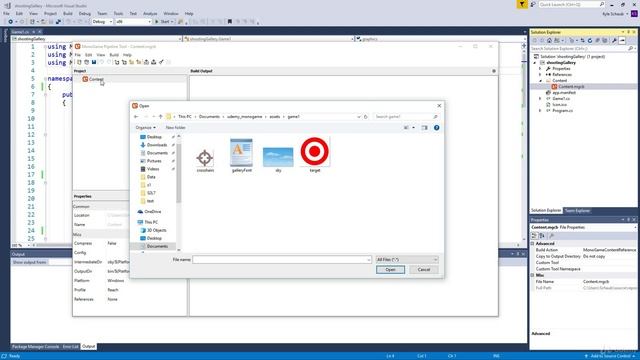Open Visual Studio Tools menu
The height and width of the screenshot is (360, 640).
point(118,13)
